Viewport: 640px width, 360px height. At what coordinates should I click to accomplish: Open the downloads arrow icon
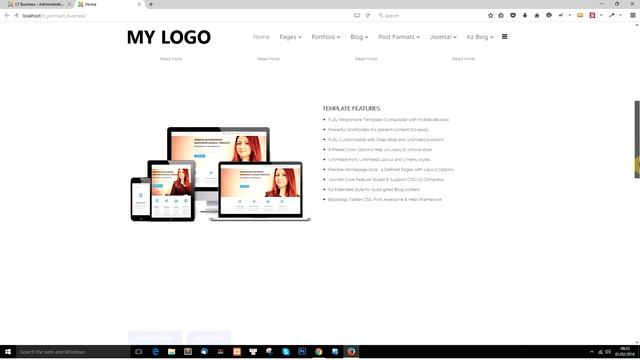(x=525, y=16)
